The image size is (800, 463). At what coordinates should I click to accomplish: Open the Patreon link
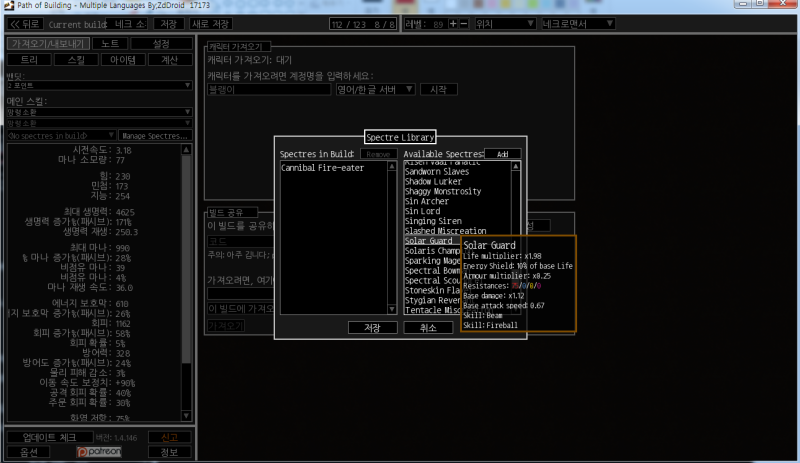tap(99, 452)
